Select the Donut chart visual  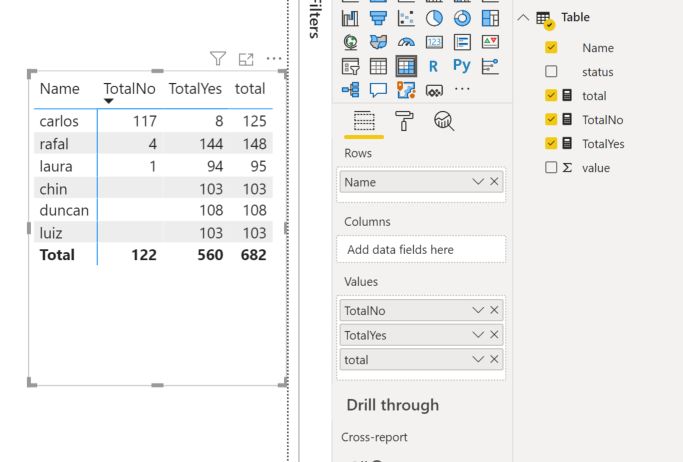point(462,18)
